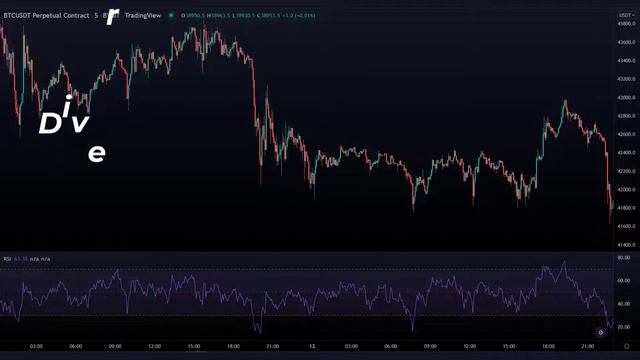Click the scroll to latest bar arrow icon

coord(600,333)
